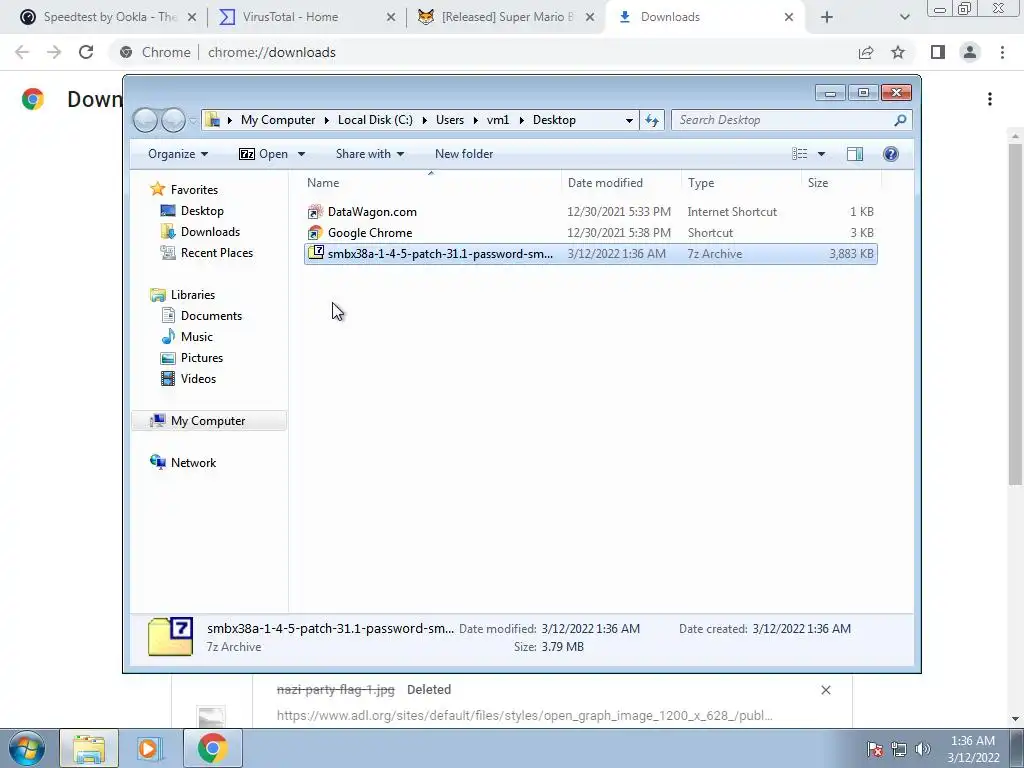Image resolution: width=1024 pixels, height=768 pixels.
Task: Click Chrome reload page icon
Action: (x=86, y=52)
